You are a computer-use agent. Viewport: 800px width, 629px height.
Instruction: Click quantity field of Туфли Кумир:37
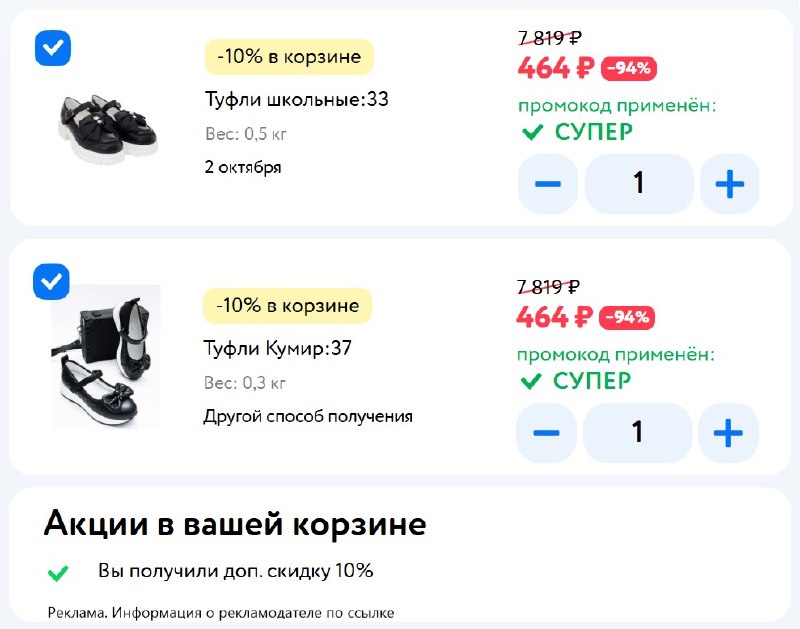(637, 433)
